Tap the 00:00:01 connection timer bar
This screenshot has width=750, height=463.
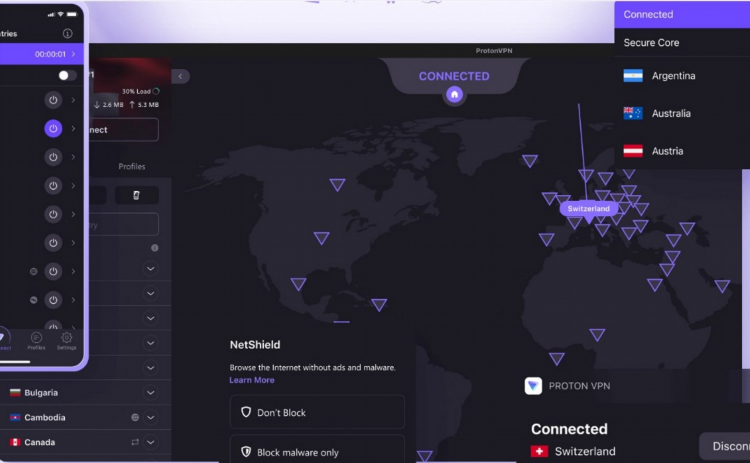click(42, 54)
